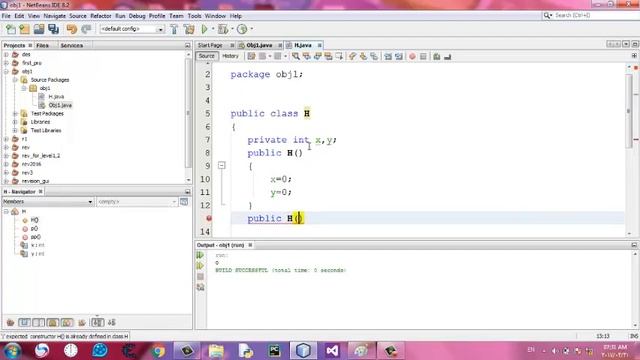Select the rev_for_level1,2 project
The width and height of the screenshot is (640, 360).
point(41,156)
